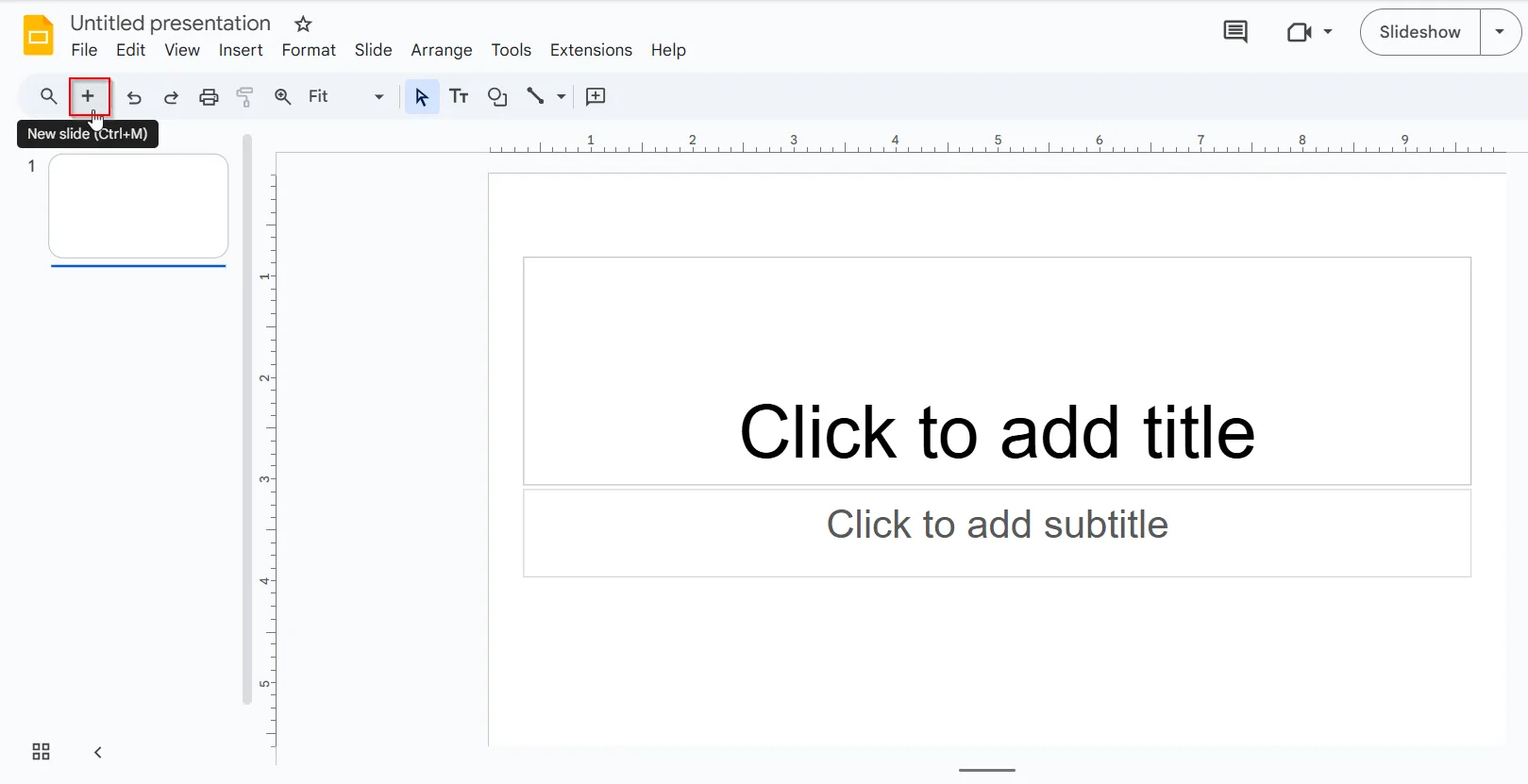Add a new slide with plus button
The image size is (1528, 784).
click(89, 96)
